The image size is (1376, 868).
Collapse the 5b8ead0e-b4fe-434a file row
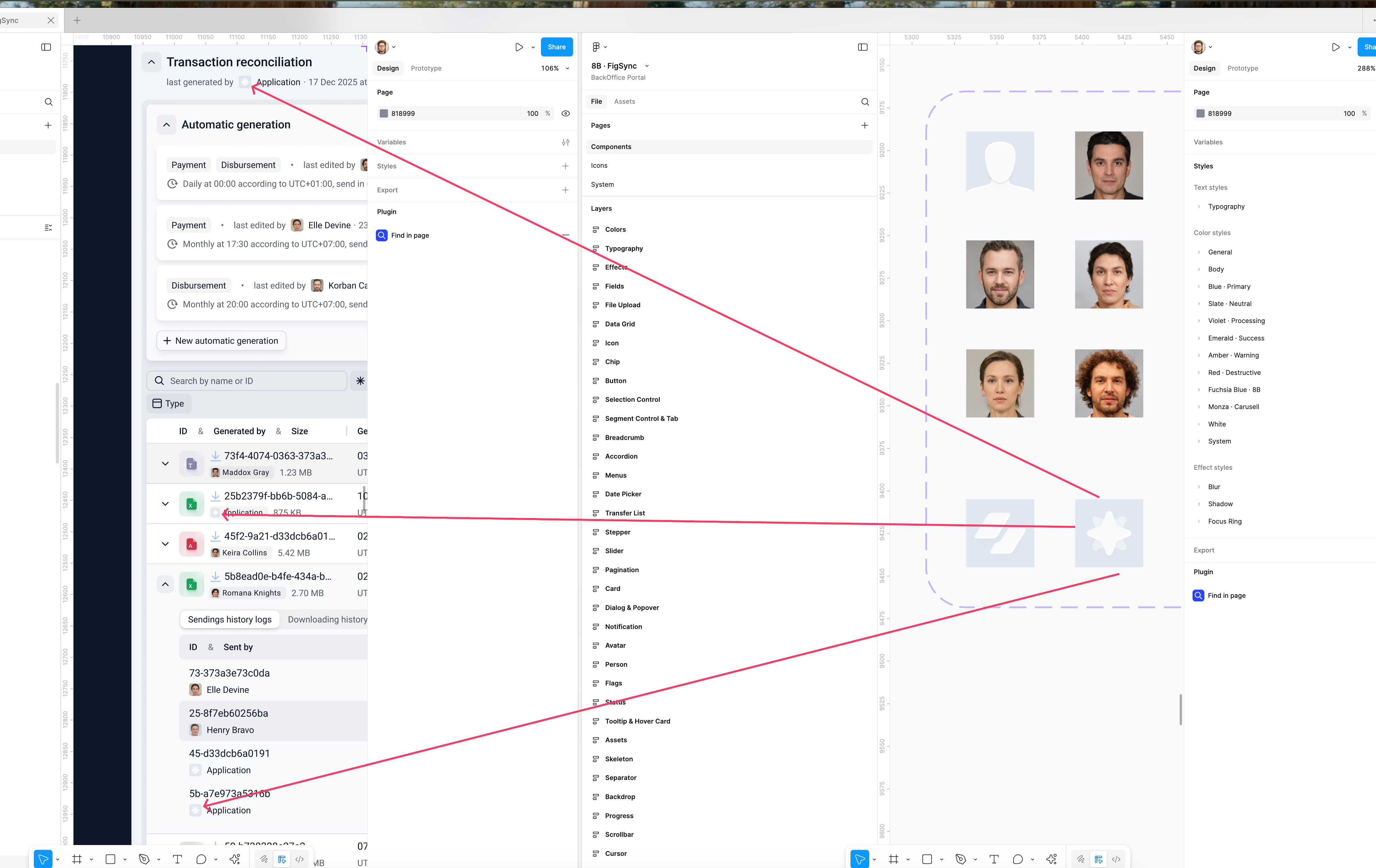tap(165, 584)
